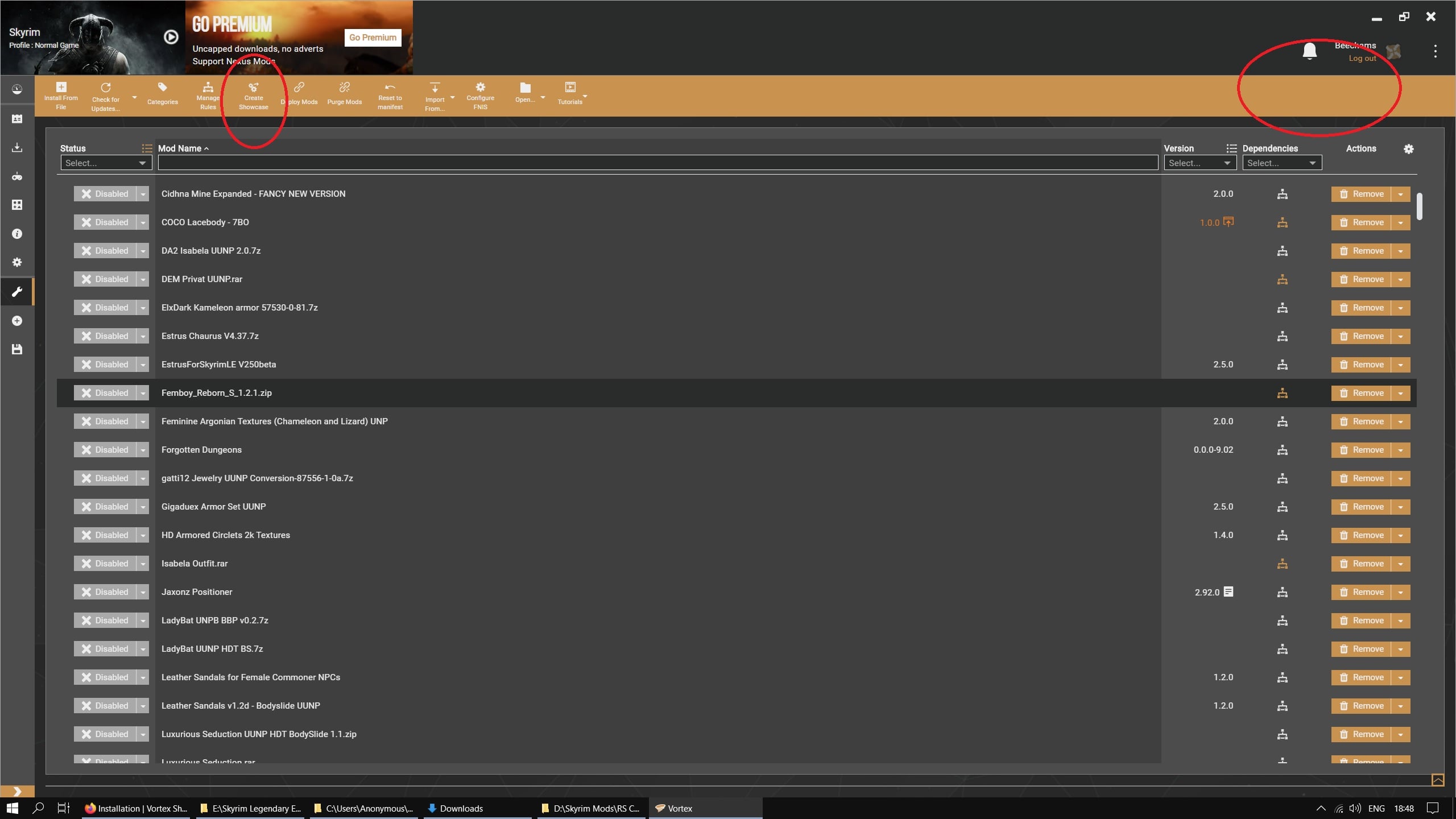The width and height of the screenshot is (1456, 819).
Task: Click the Go Premium button
Action: (373, 38)
